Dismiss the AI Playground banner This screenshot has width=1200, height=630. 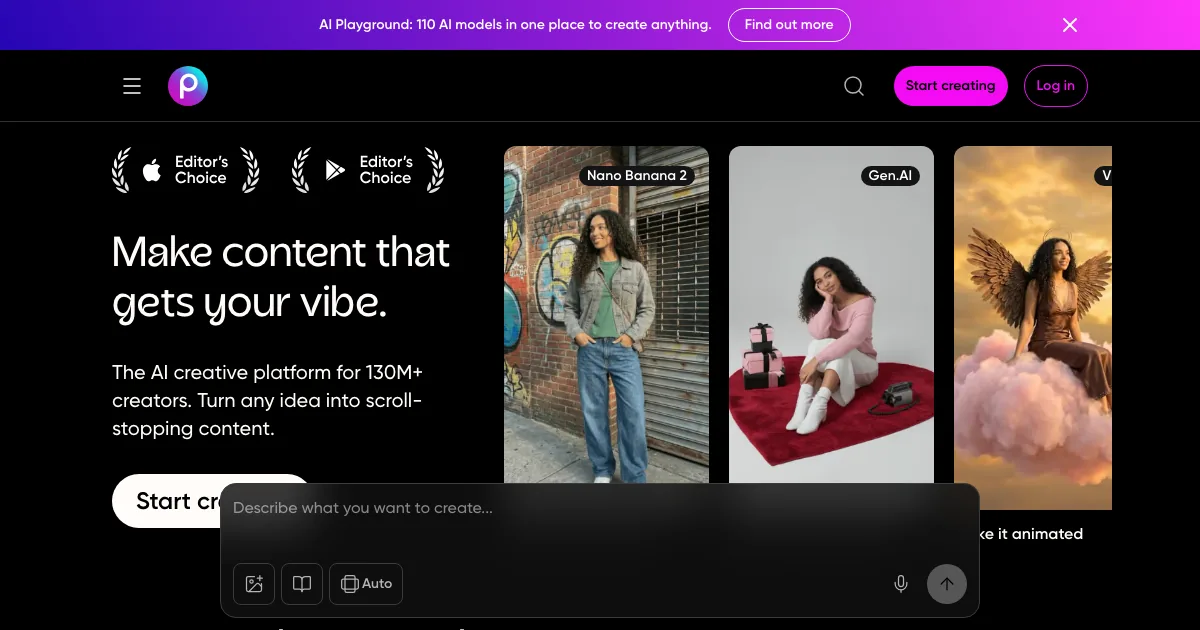pyautogui.click(x=1070, y=25)
